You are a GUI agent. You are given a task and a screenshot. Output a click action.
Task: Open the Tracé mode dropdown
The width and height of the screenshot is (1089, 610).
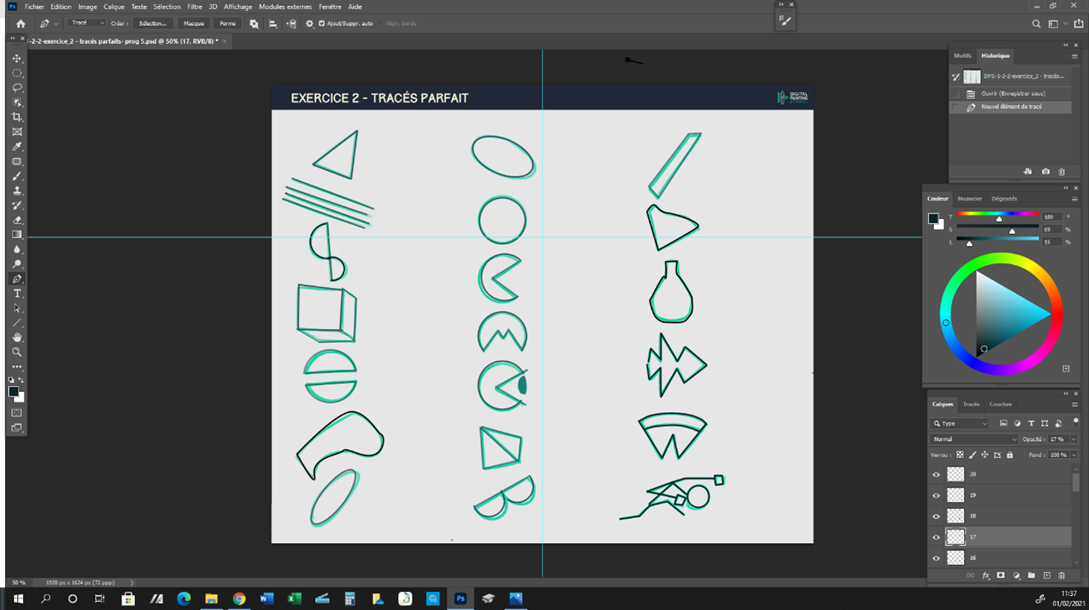pos(86,23)
